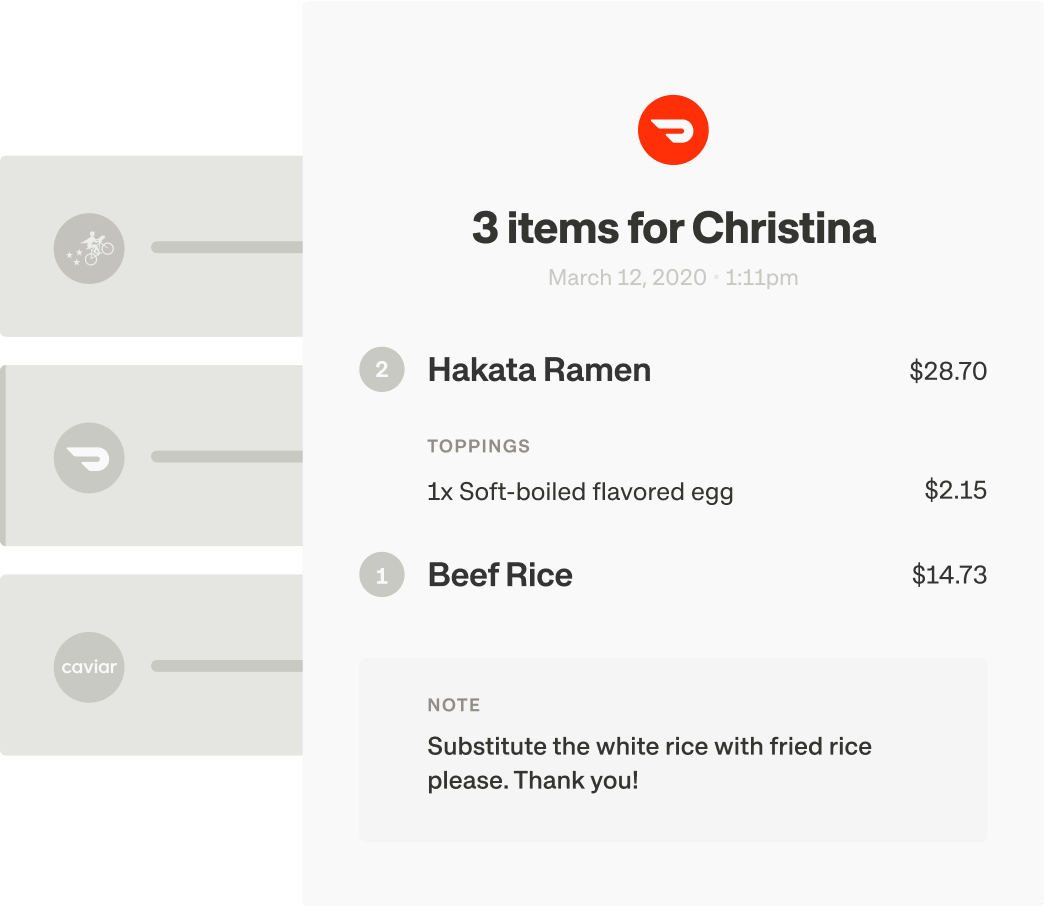Screen dimensions: 1044x906
Task: Click the '3 items for Christina' heading
Action: click(x=673, y=228)
